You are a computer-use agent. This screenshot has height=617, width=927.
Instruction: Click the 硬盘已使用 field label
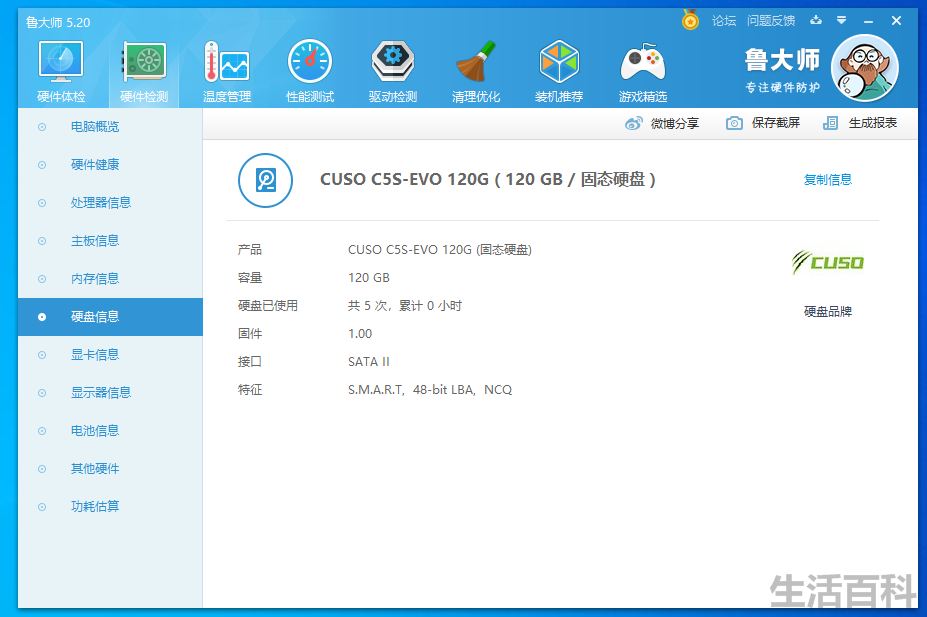[x=268, y=306]
